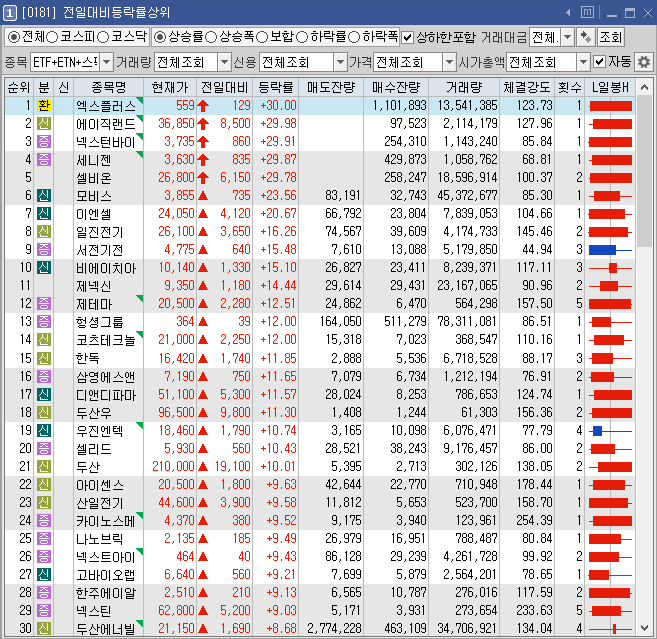Open the settings gear icon
Image resolution: width=657 pixels, height=639 pixels.
point(644,62)
